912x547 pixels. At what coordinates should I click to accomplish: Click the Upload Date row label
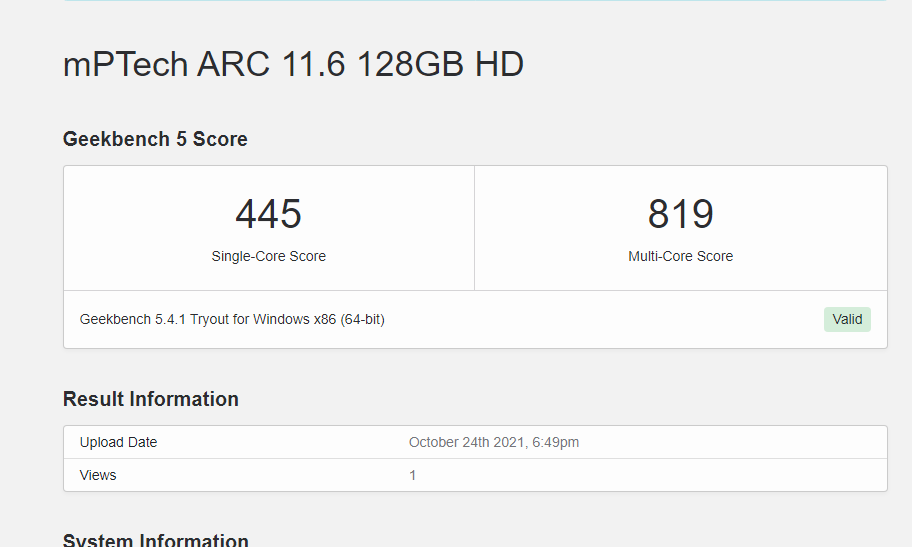(x=118, y=442)
